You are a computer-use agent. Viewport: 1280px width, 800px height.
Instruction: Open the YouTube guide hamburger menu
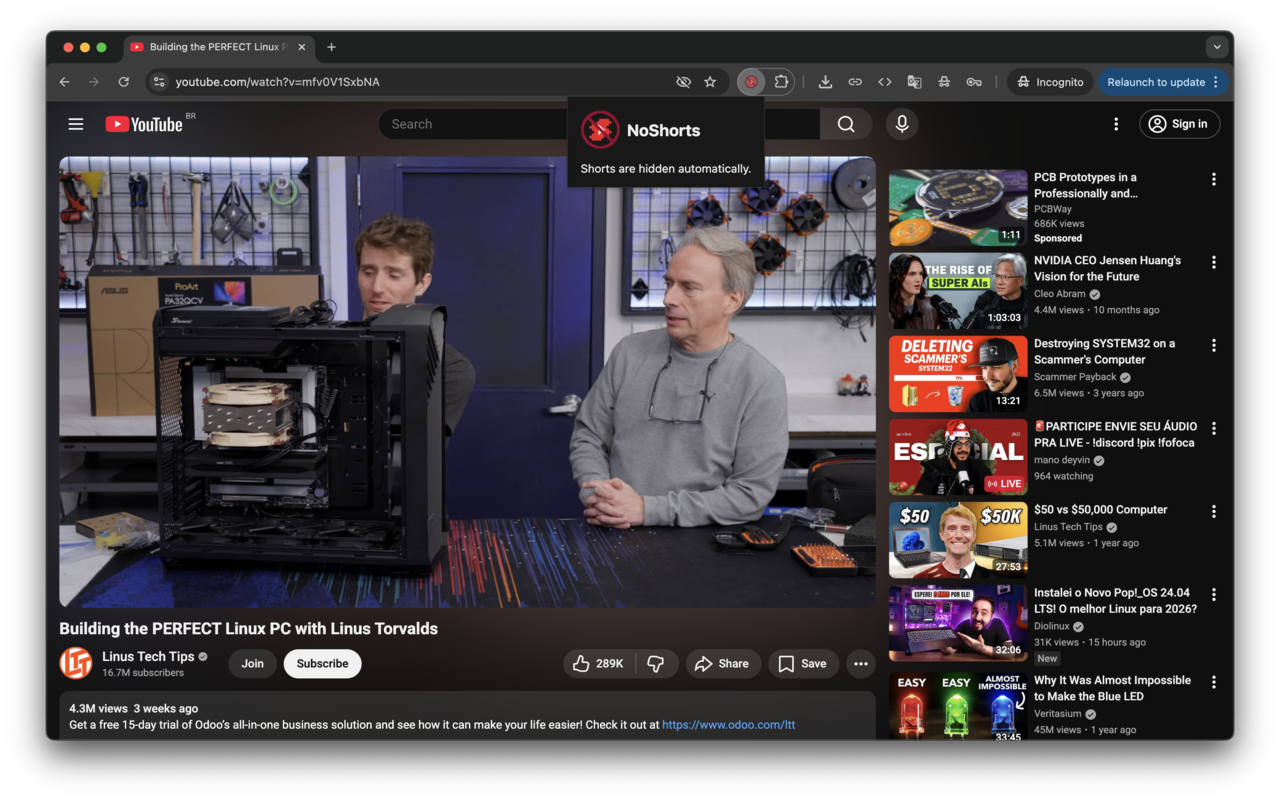coord(76,124)
